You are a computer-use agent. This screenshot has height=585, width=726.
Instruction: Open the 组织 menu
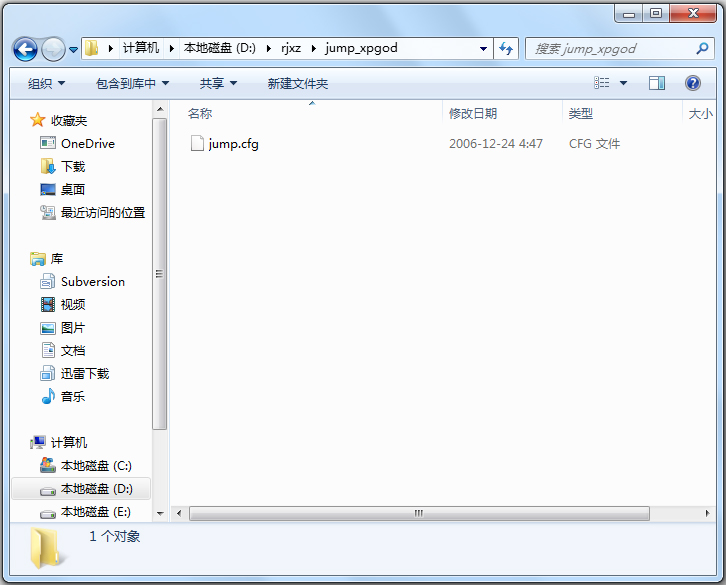(46, 84)
